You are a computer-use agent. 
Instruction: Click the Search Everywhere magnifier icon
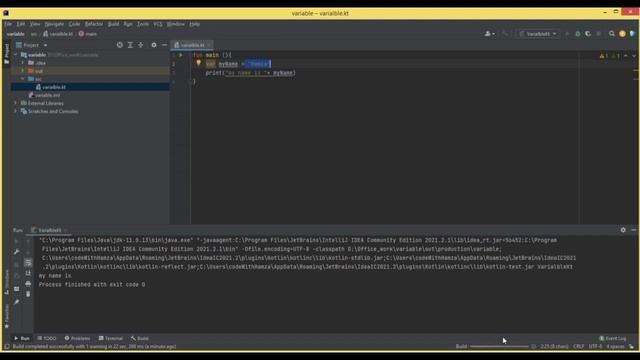pyautogui.click(x=611, y=34)
